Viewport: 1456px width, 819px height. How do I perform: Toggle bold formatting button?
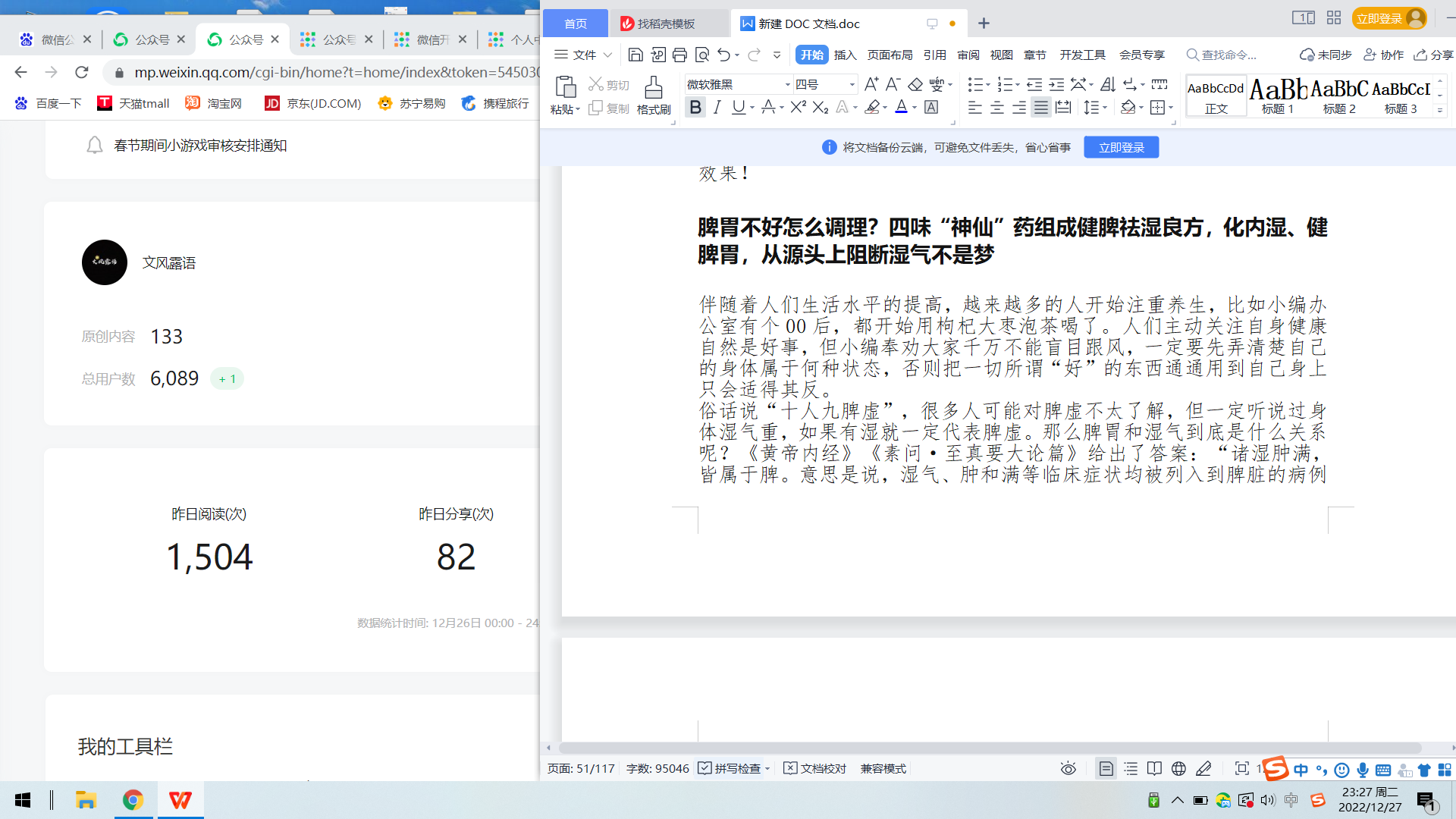[x=695, y=108]
